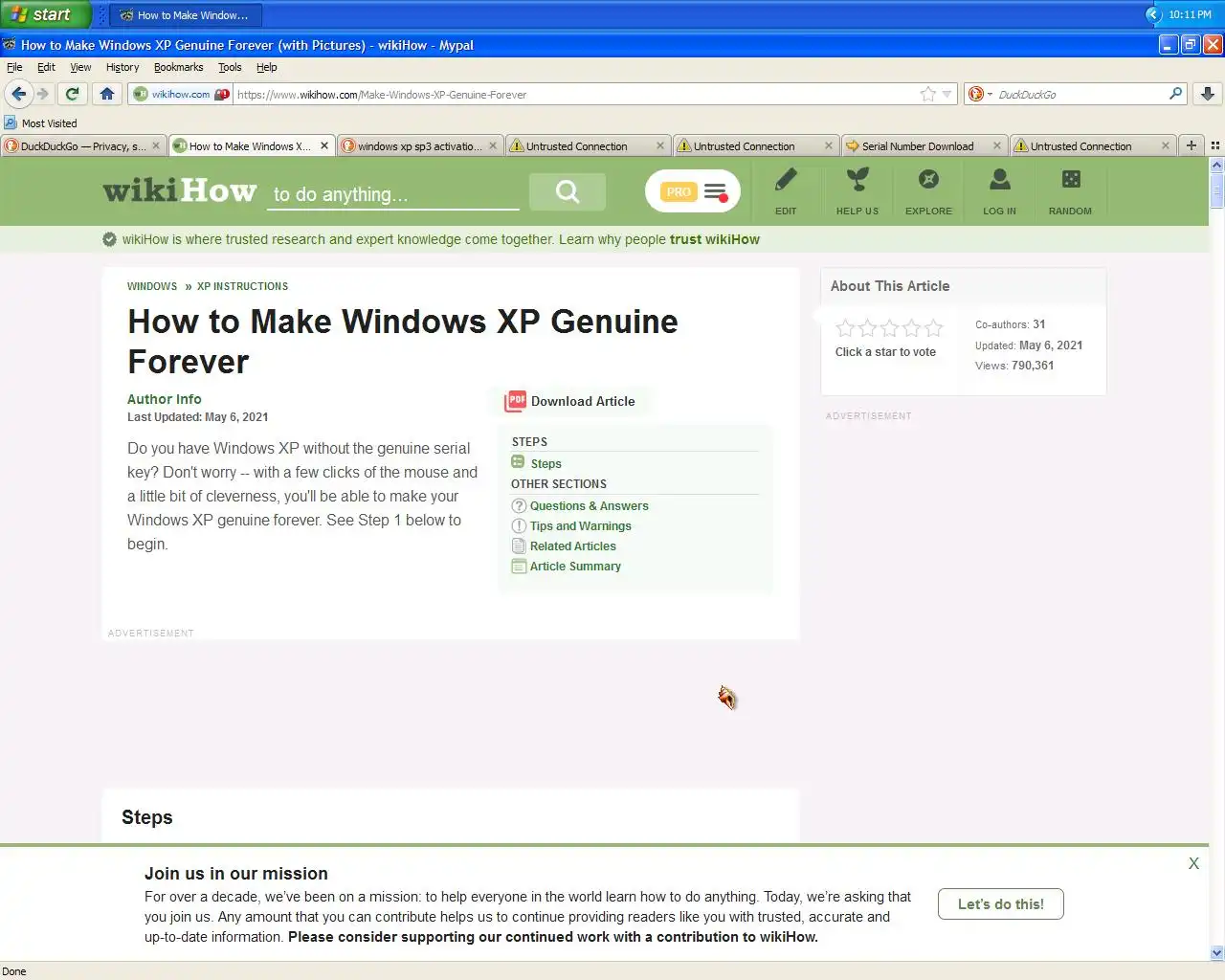Click the taskbar clock showing 10:11 PM

tap(1190, 14)
